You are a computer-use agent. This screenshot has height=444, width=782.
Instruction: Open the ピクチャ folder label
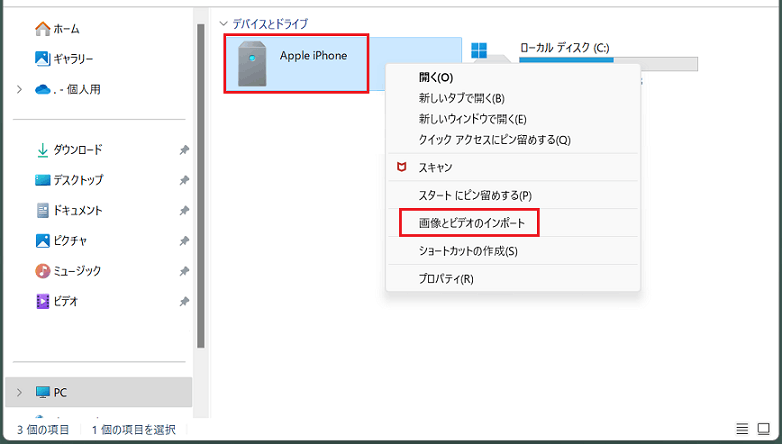pyautogui.click(x=70, y=241)
